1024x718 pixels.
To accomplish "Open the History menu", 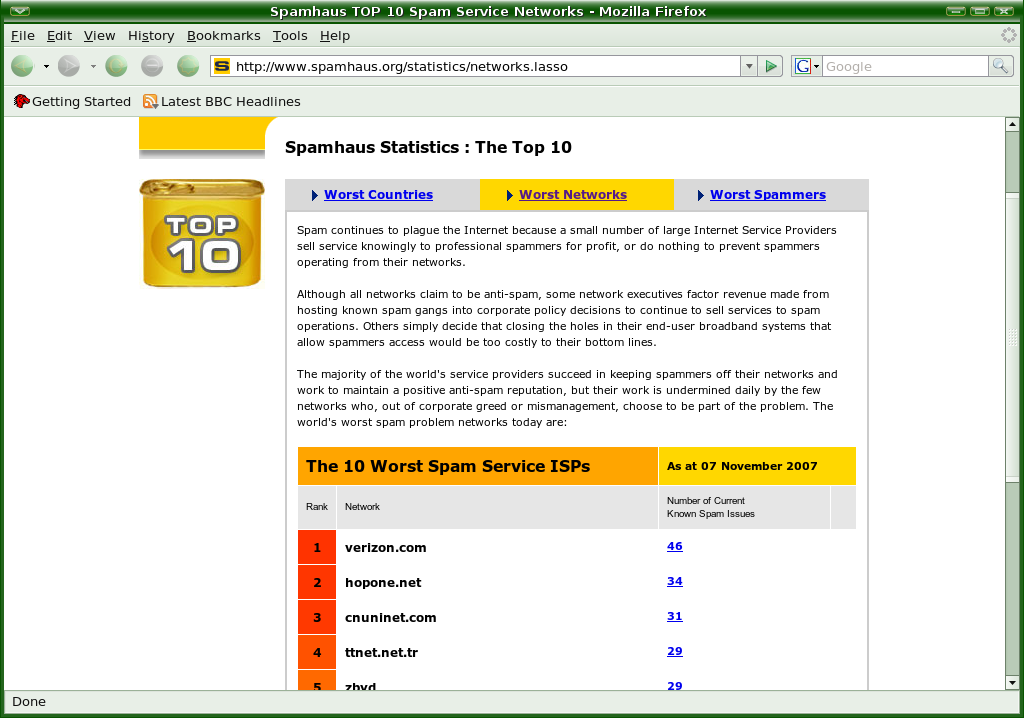I will coord(151,36).
